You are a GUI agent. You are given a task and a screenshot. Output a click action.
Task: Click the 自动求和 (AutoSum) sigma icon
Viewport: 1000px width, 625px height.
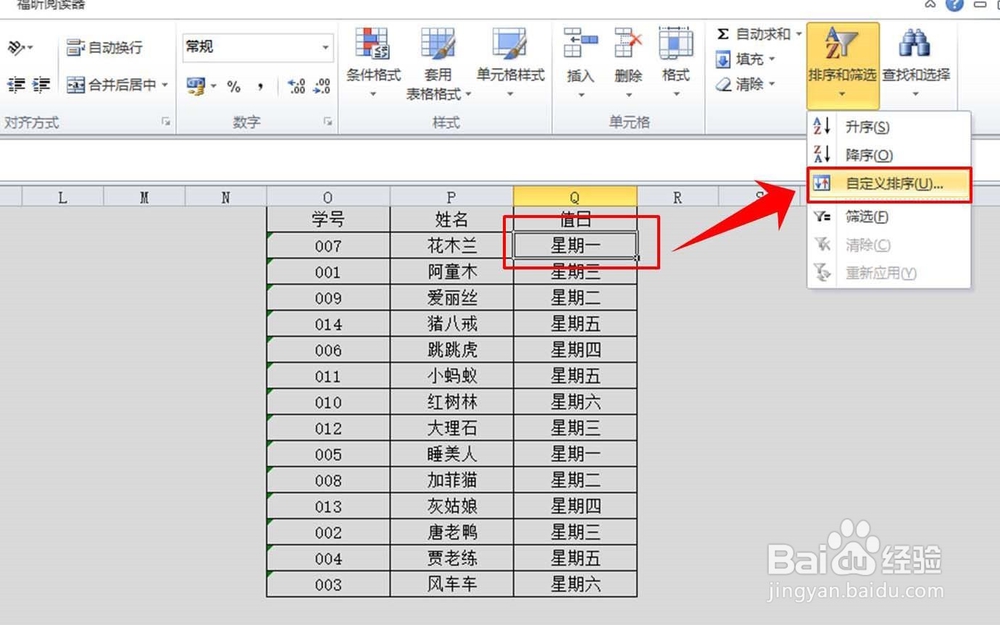click(x=725, y=33)
